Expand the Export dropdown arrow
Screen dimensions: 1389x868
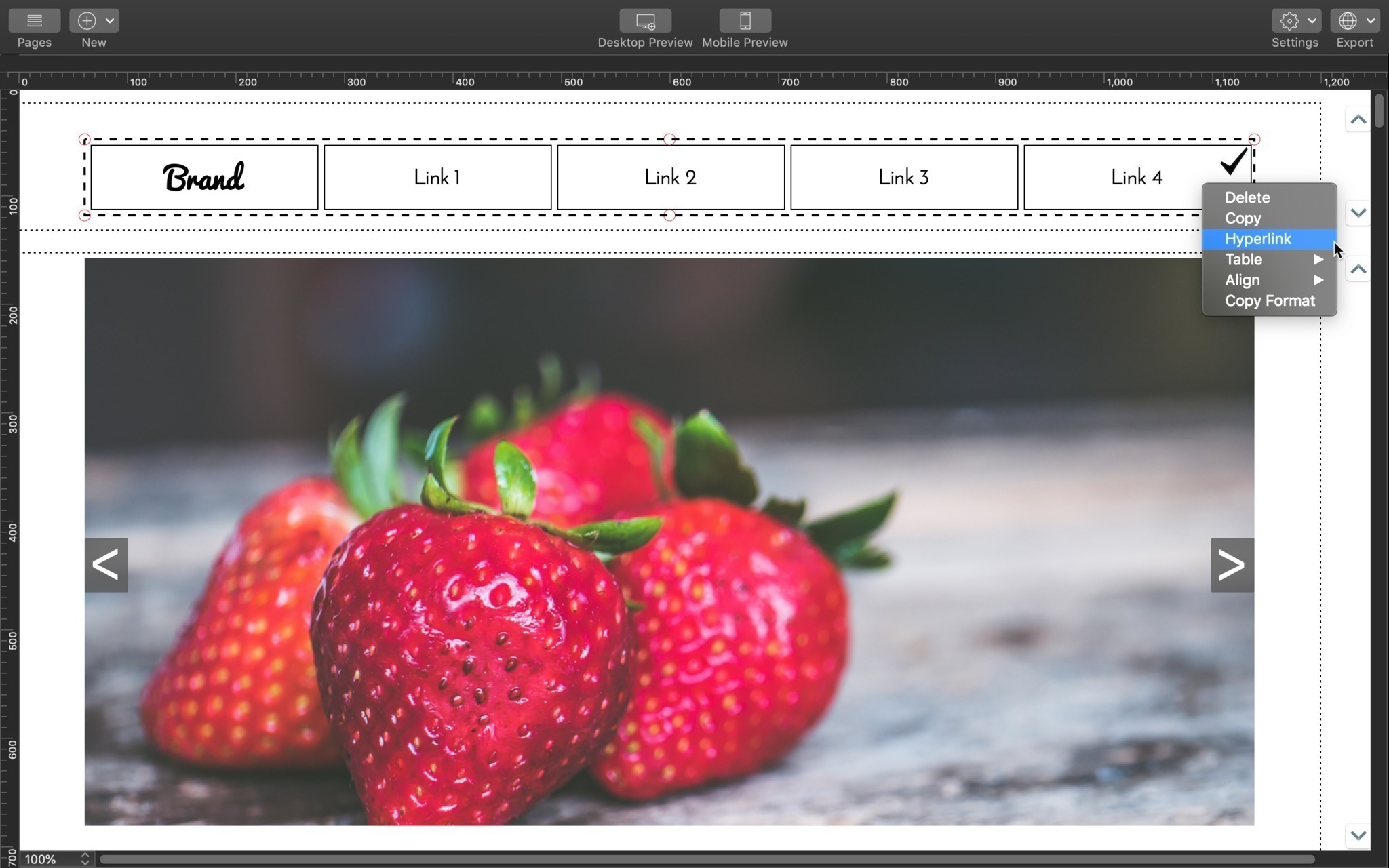pos(1371,21)
